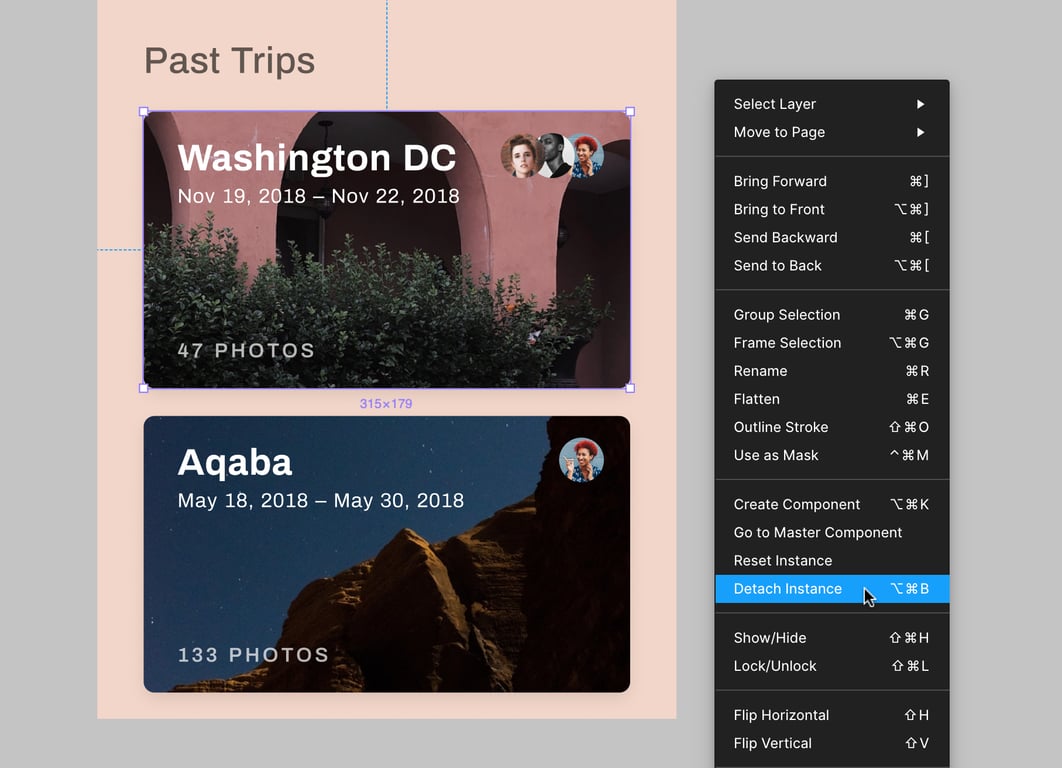Choose Create Component menu entry
The width and height of the screenshot is (1062, 768).
(796, 505)
